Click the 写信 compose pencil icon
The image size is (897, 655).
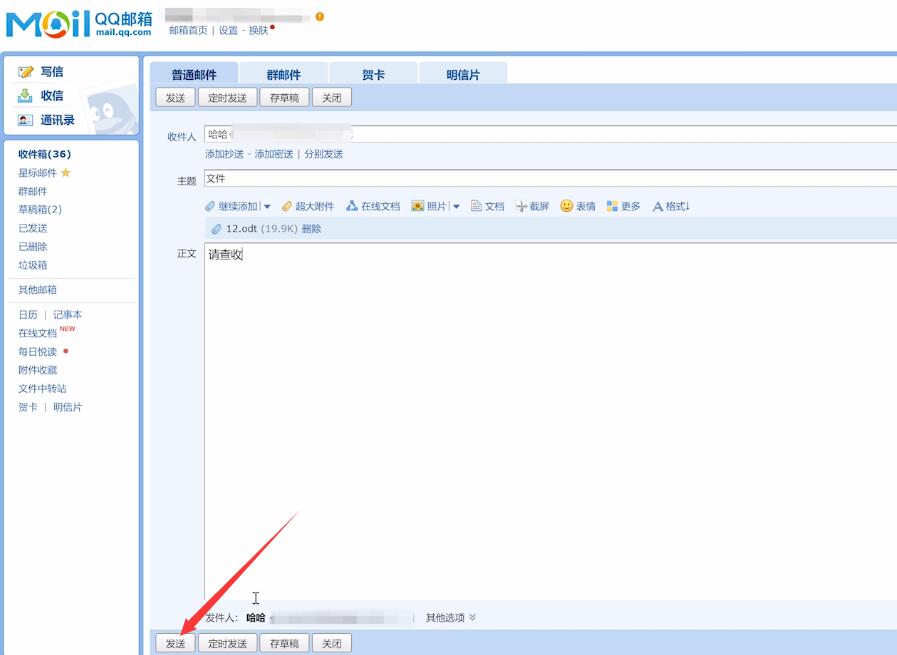click(25, 72)
